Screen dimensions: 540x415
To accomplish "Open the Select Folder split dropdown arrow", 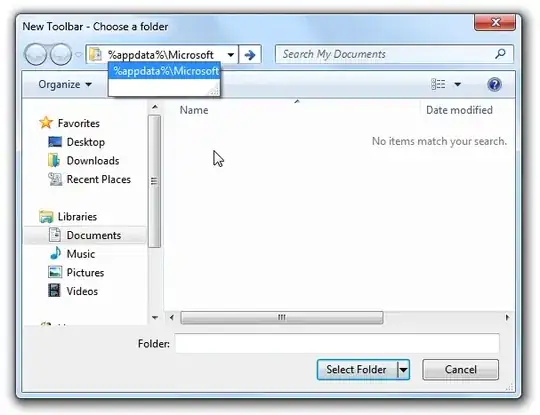I will [403, 370].
